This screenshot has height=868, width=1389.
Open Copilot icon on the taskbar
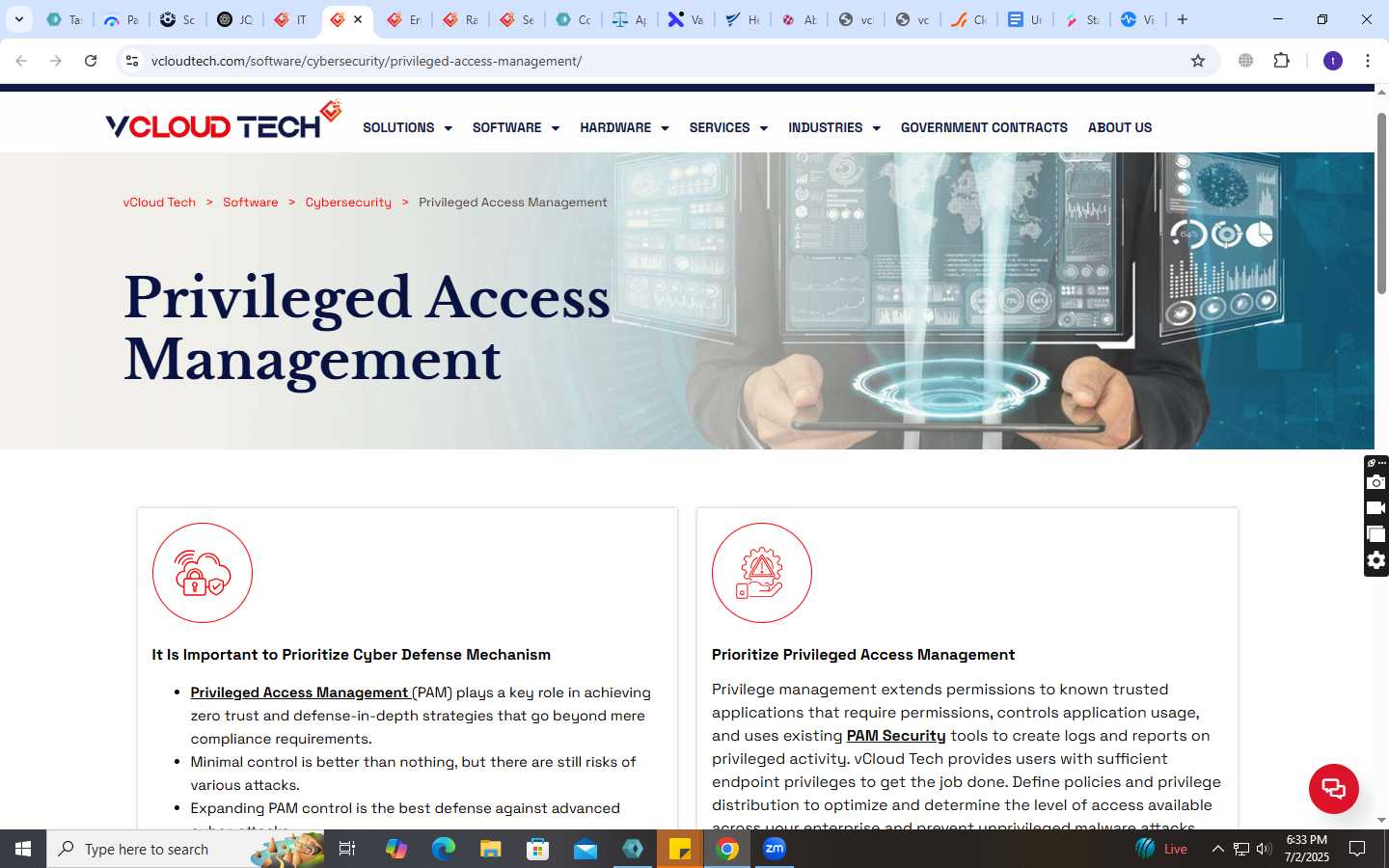395,849
